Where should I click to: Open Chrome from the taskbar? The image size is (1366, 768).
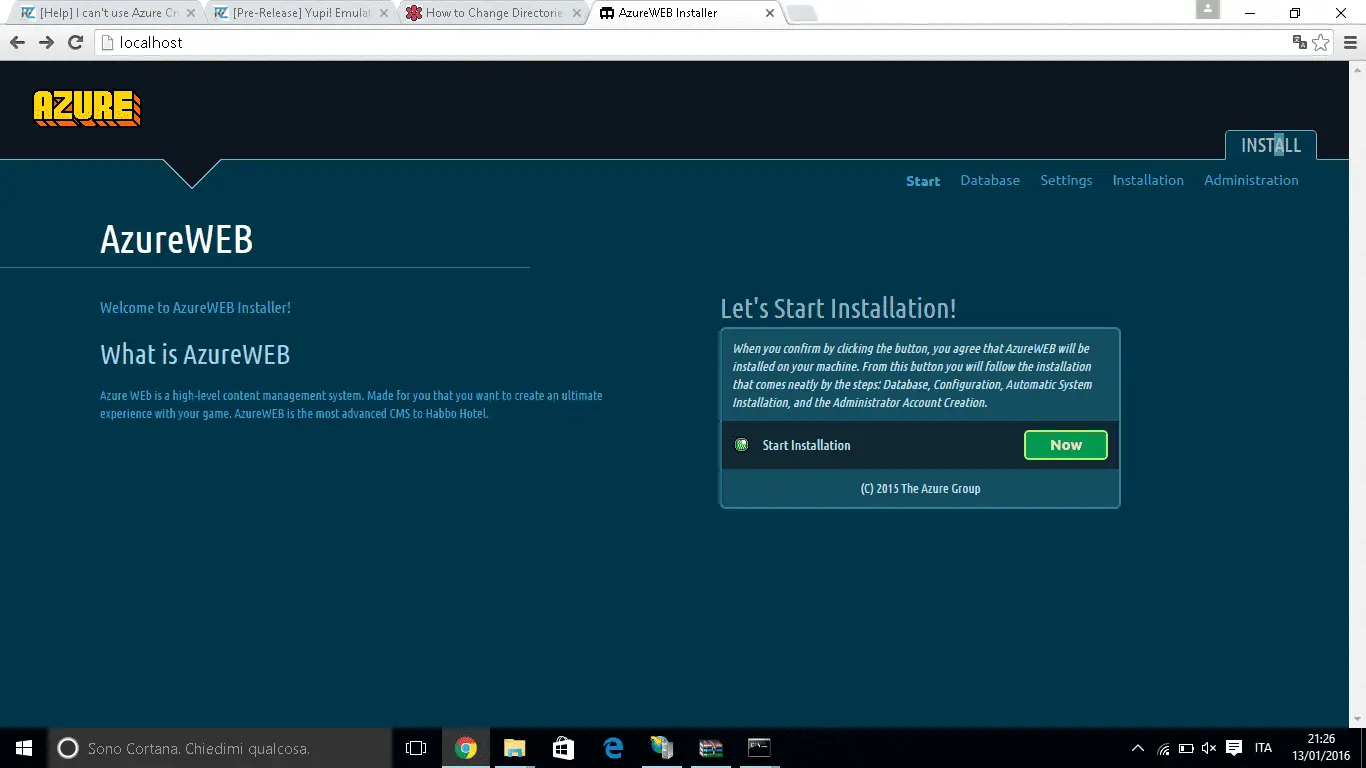(x=465, y=748)
